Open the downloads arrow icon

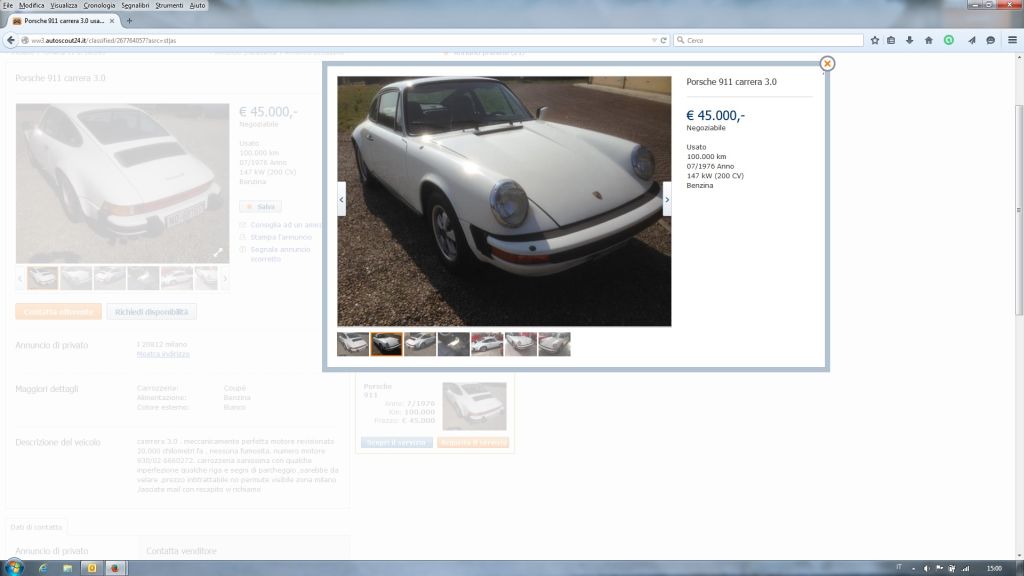(x=909, y=40)
